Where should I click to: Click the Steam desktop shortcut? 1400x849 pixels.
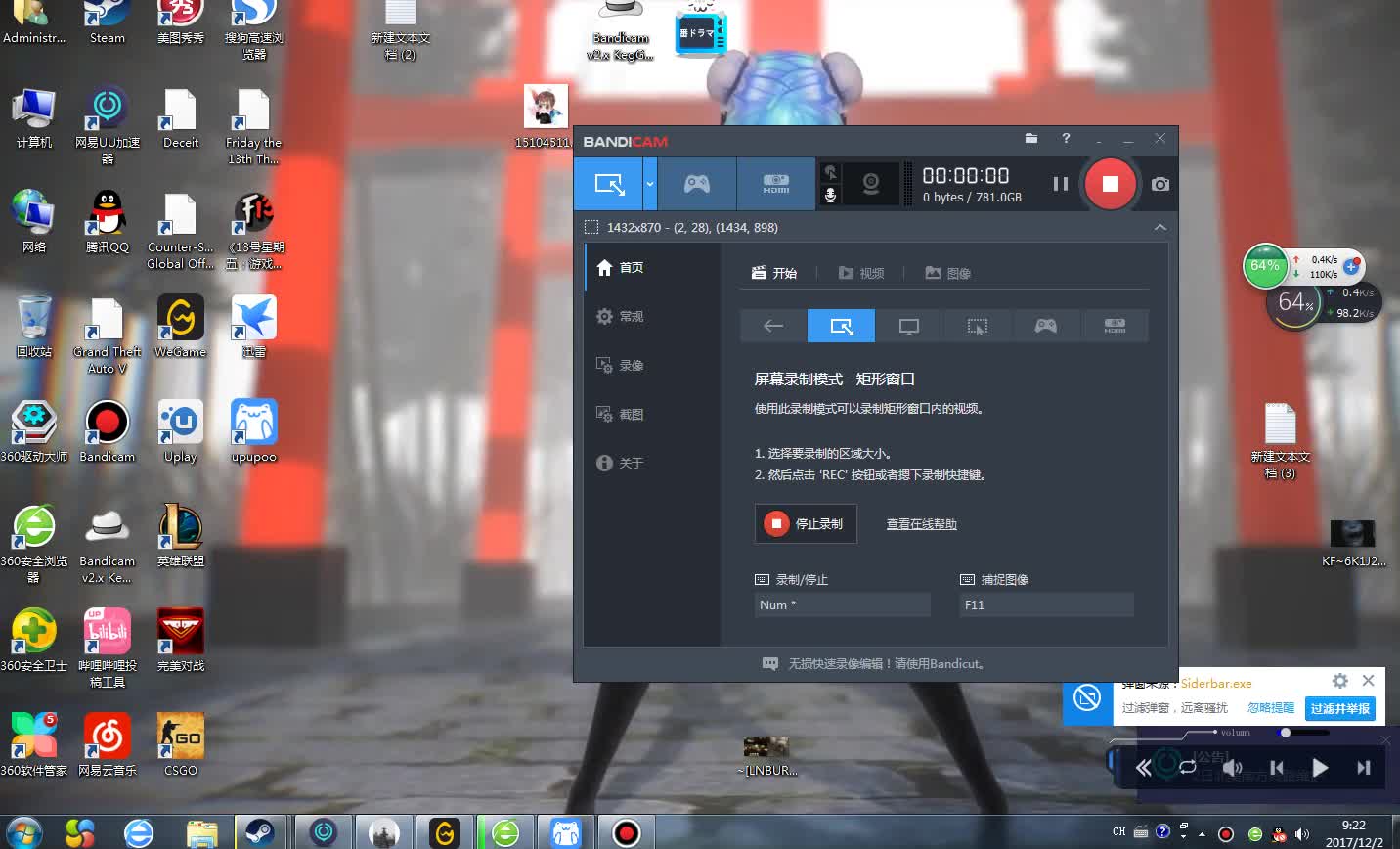click(x=107, y=22)
